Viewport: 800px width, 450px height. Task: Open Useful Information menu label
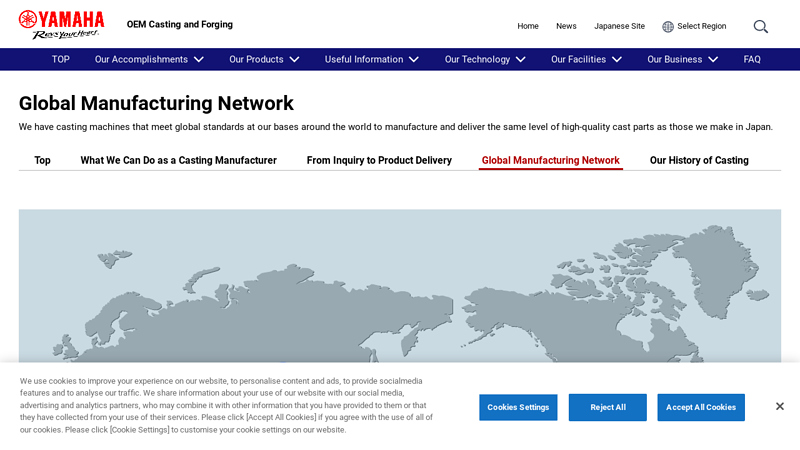click(364, 60)
